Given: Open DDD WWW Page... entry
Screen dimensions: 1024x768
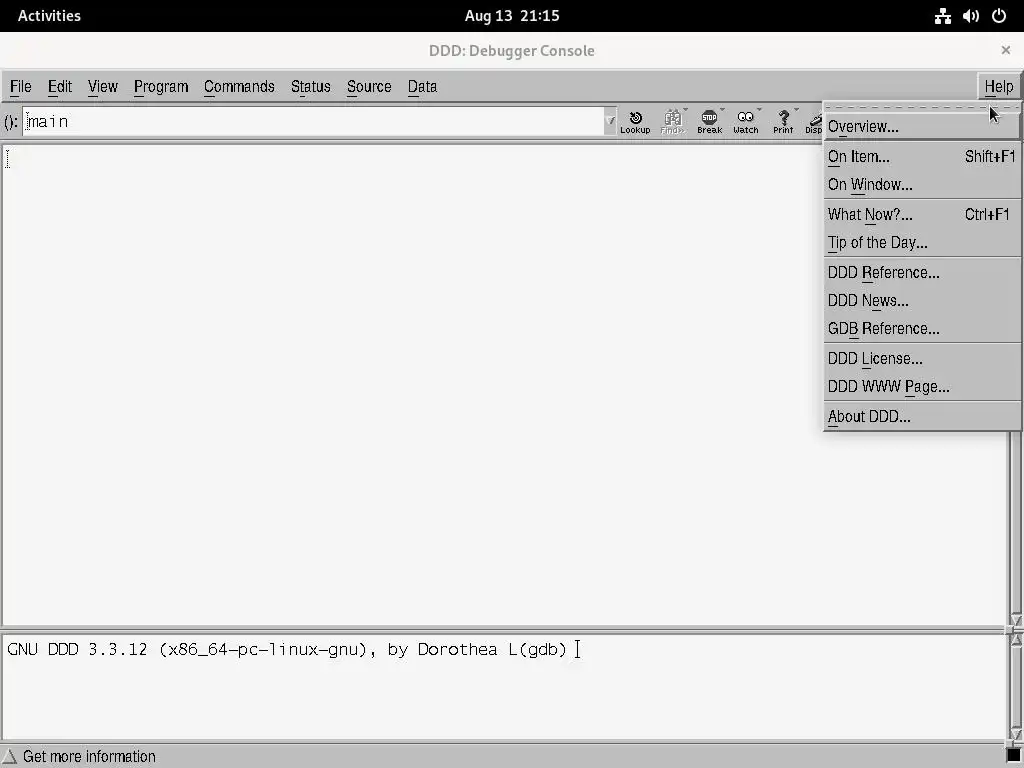Looking at the screenshot, I should tap(922, 387).
